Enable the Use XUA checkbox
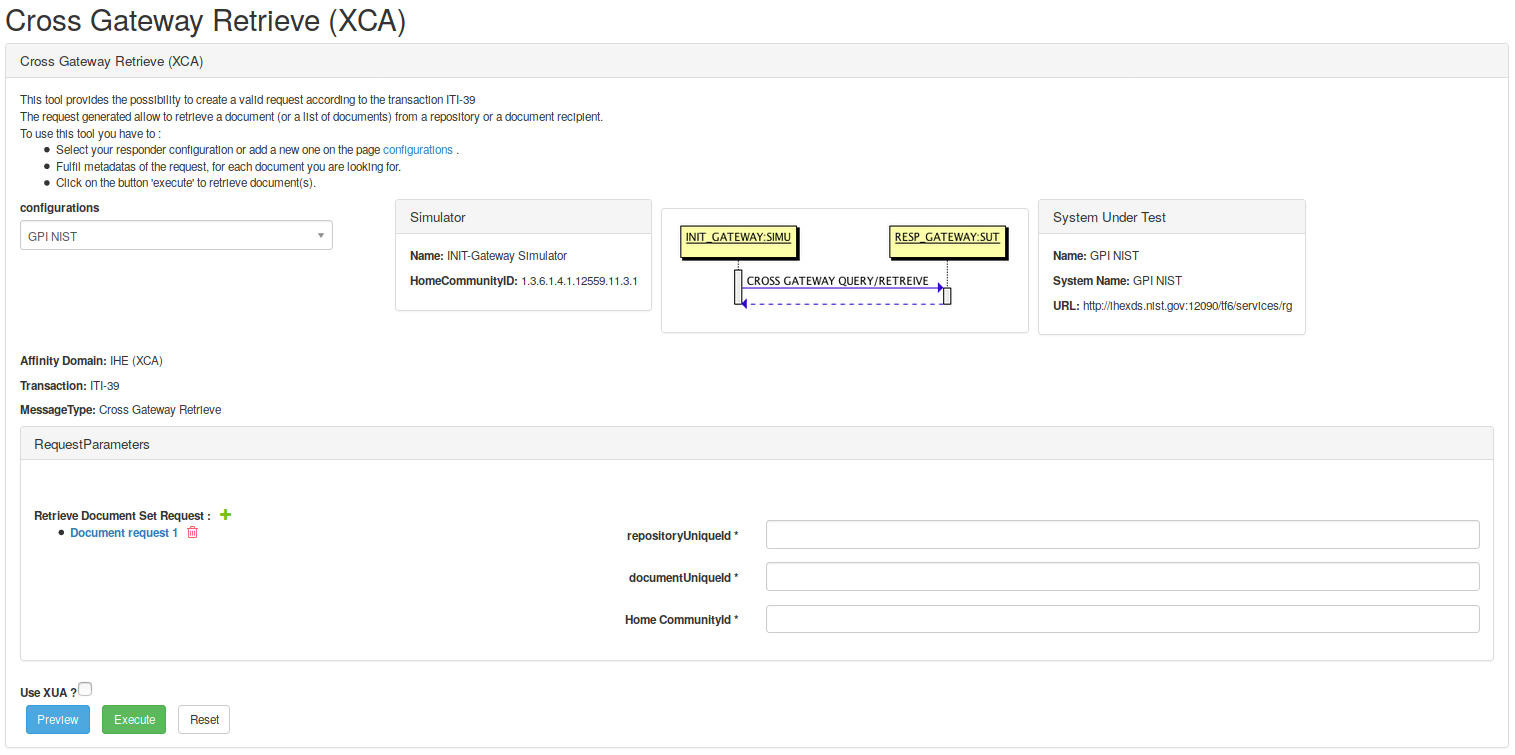This screenshot has width=1515, height=755. click(85, 689)
